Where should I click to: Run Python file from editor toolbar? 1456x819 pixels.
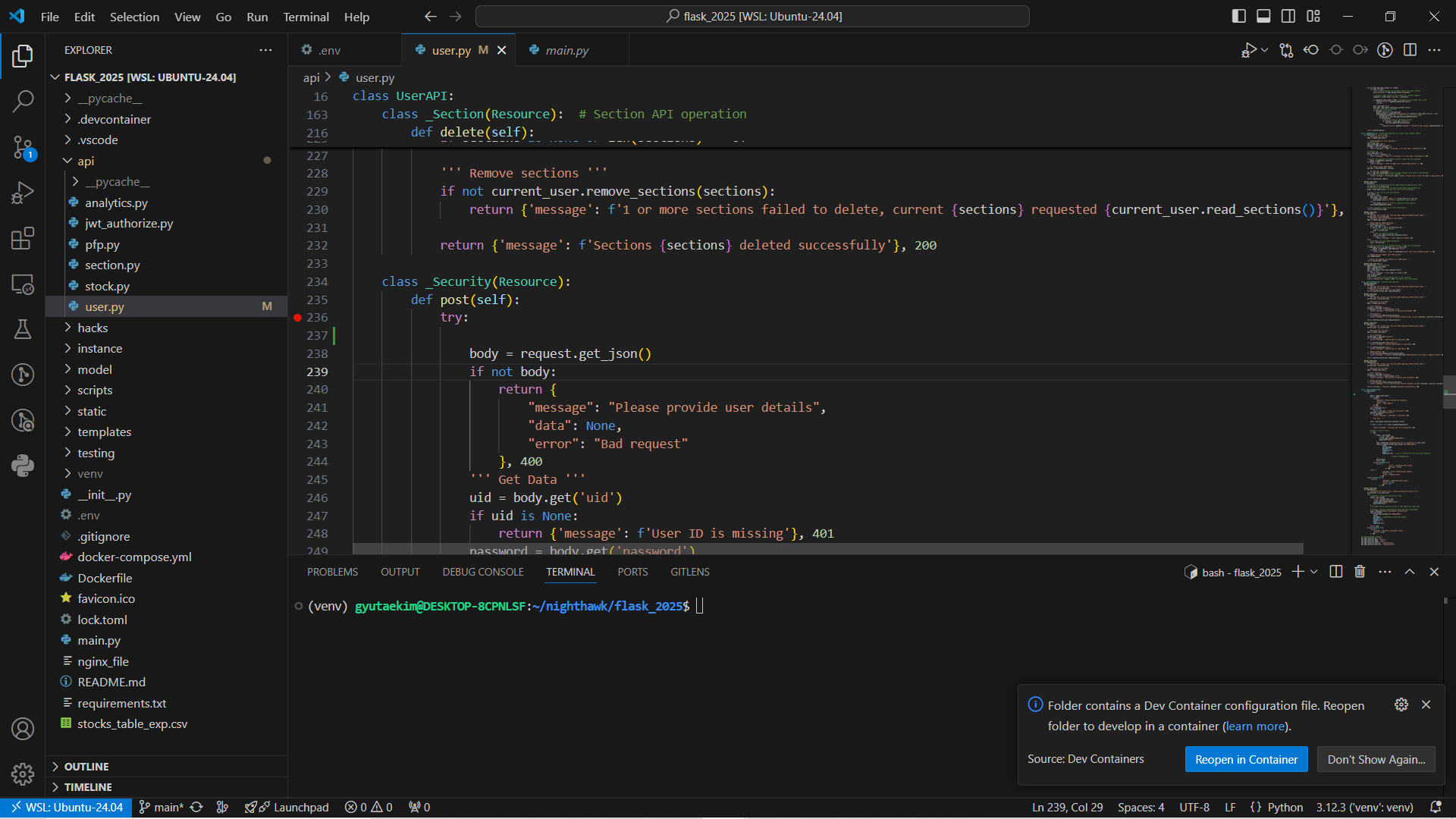coord(1248,50)
